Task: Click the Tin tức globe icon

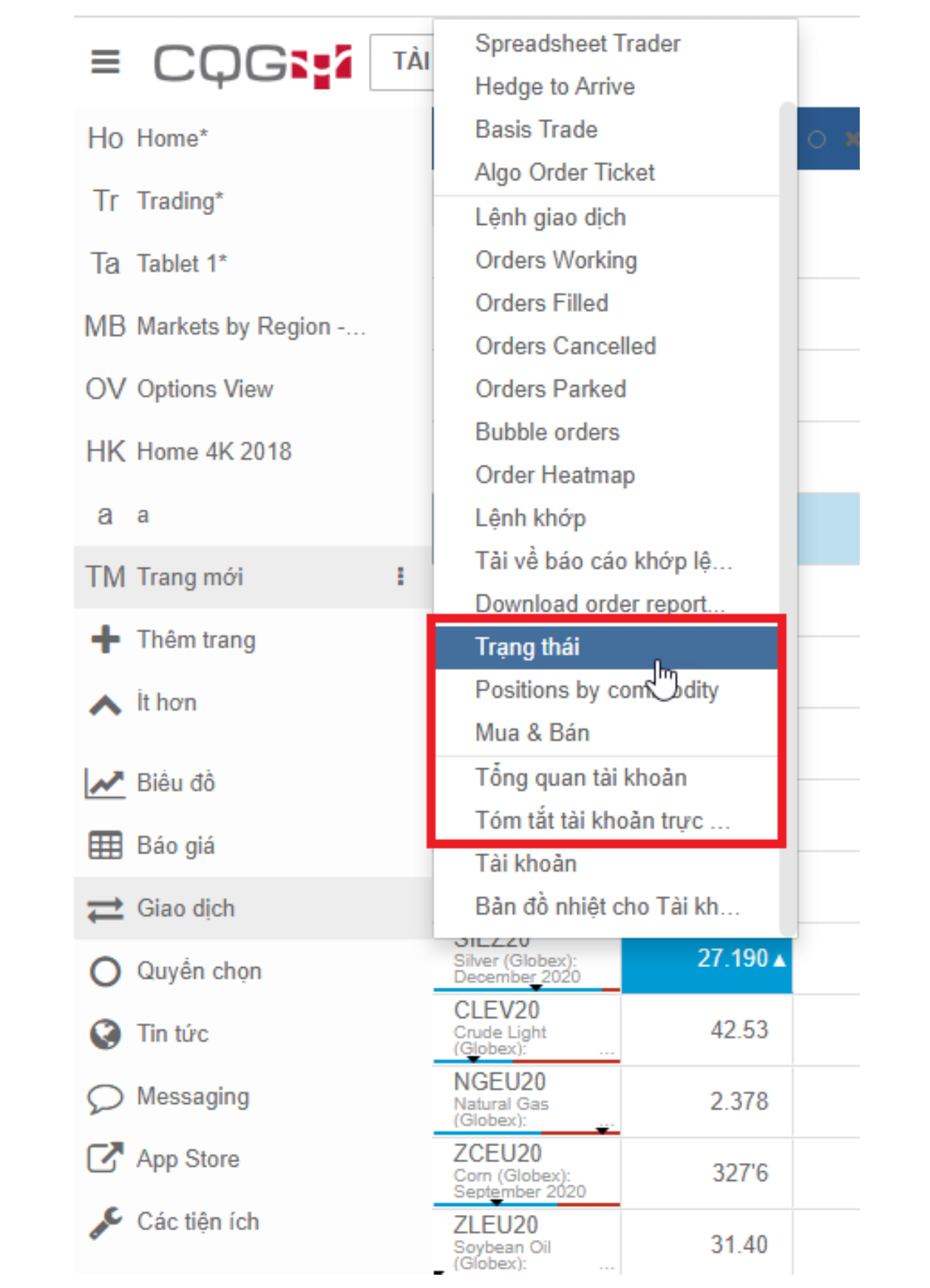Action: [x=105, y=1034]
